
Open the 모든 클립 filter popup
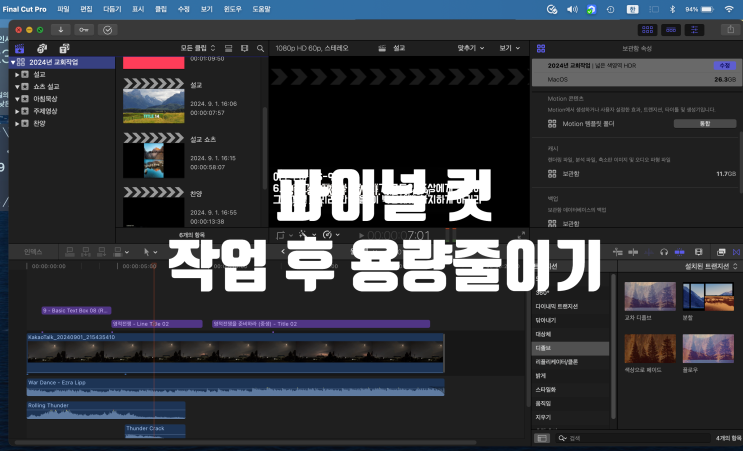tap(198, 48)
